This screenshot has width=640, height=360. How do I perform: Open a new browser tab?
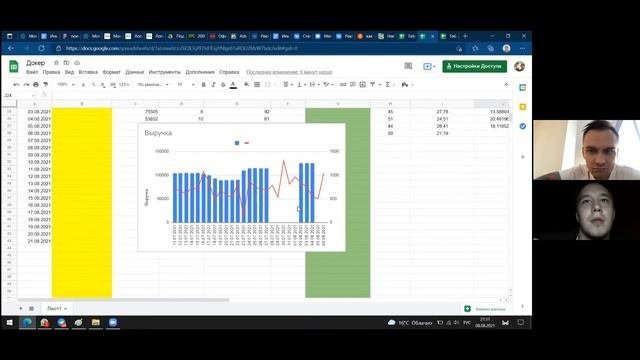[x=465, y=36]
